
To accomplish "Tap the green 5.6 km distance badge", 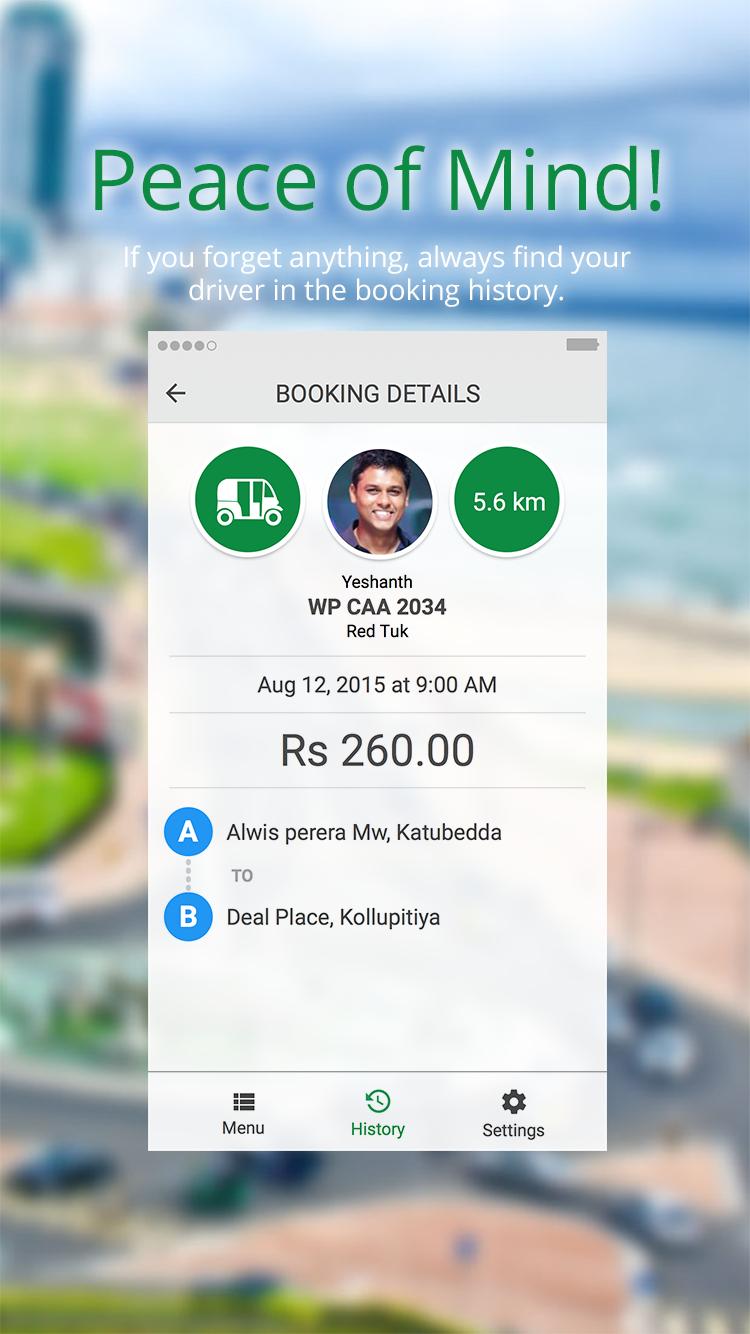I will click(x=509, y=501).
